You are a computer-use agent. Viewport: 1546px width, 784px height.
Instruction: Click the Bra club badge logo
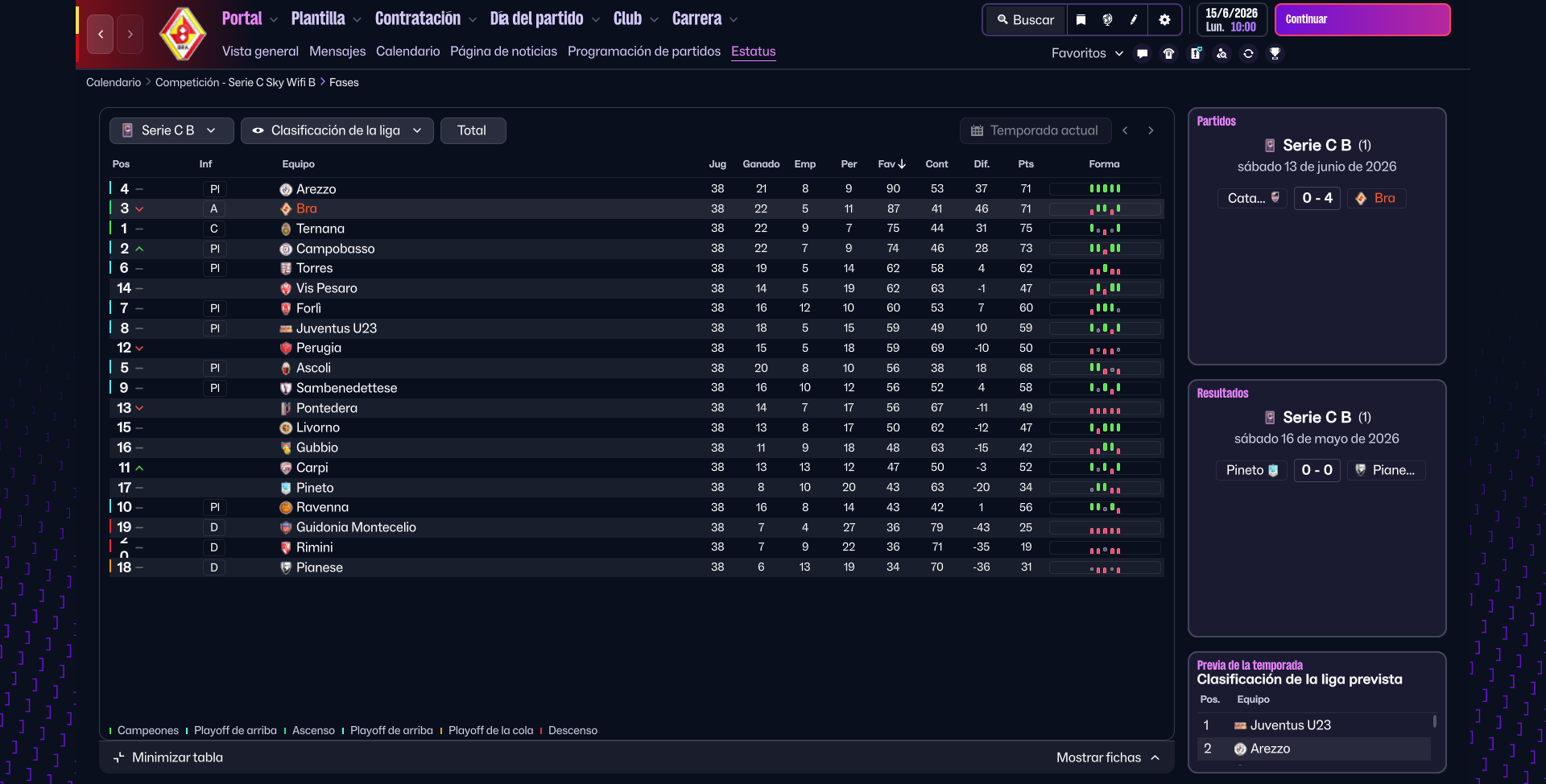pyautogui.click(x=183, y=34)
